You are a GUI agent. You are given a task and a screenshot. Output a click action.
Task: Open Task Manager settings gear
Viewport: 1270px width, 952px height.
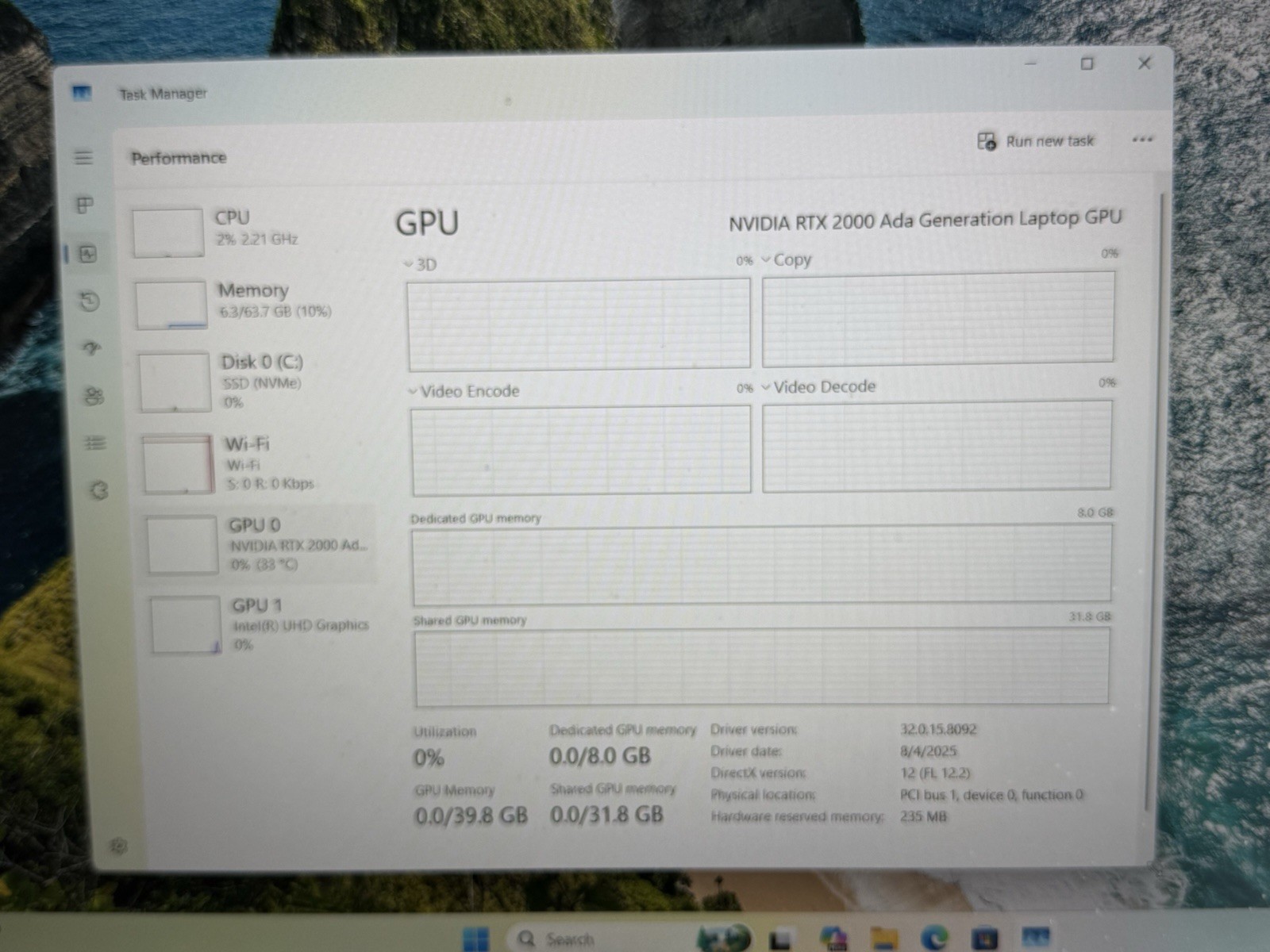(x=118, y=846)
